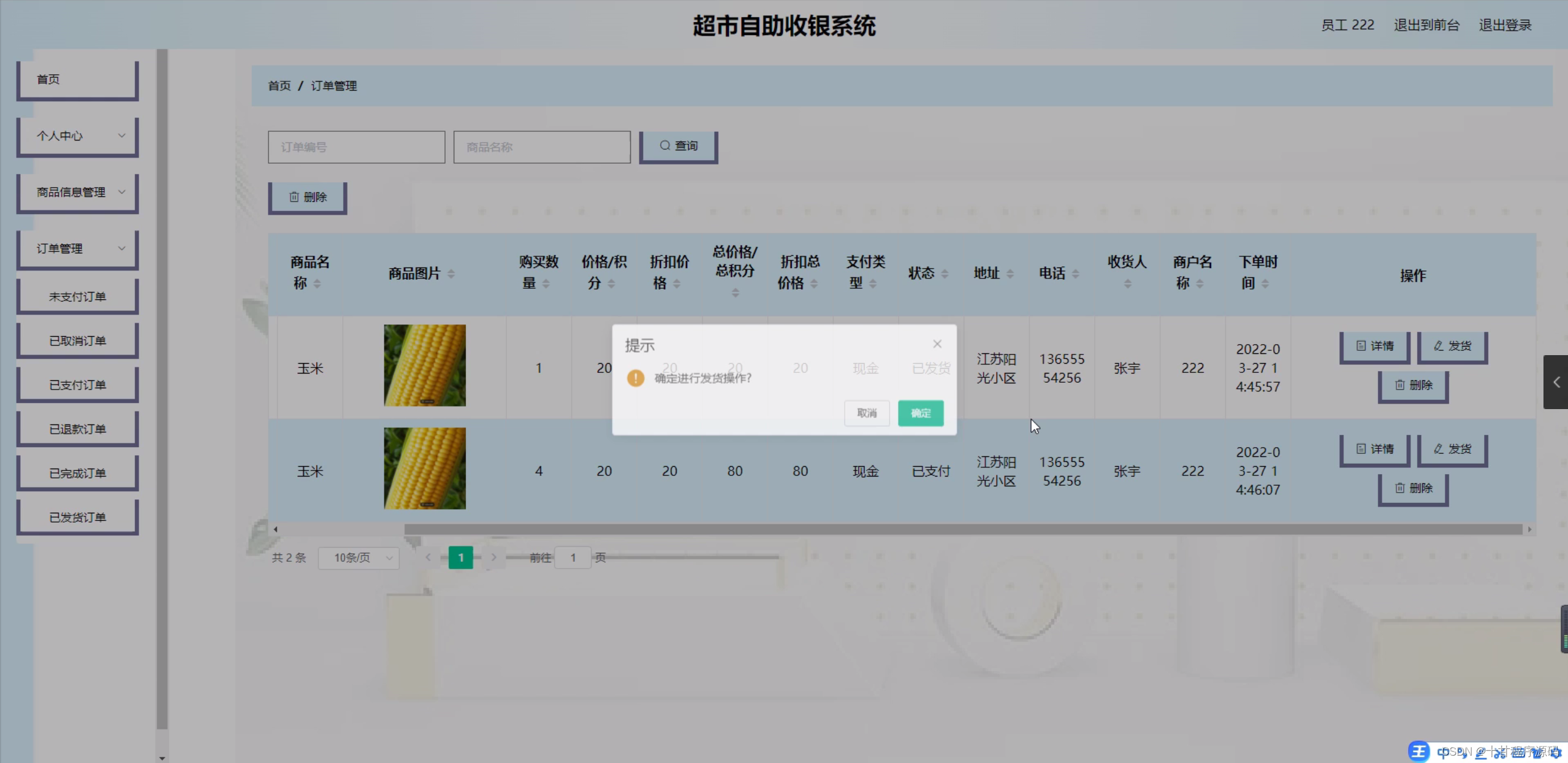The width and height of the screenshot is (1568, 763).
Task: Collapse the 订单管理 sidebar menu
Action: pos(77,249)
